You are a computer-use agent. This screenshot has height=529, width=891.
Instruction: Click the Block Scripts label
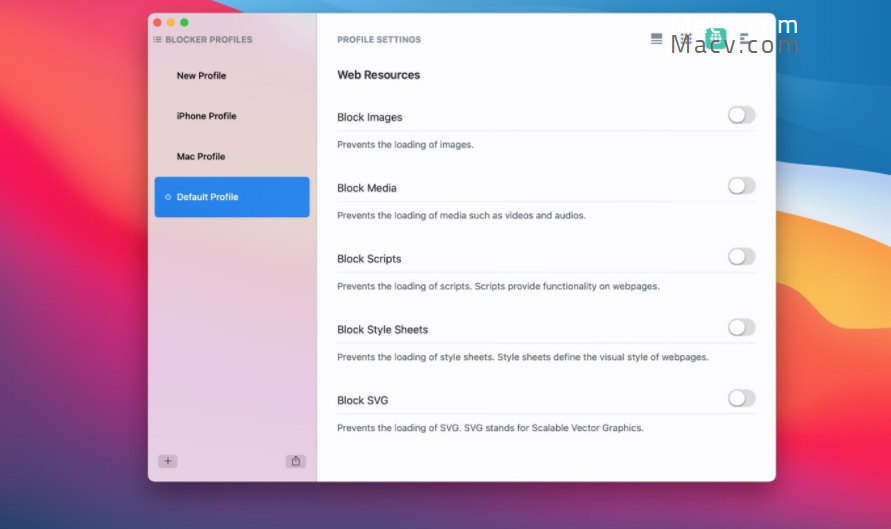tap(369, 259)
